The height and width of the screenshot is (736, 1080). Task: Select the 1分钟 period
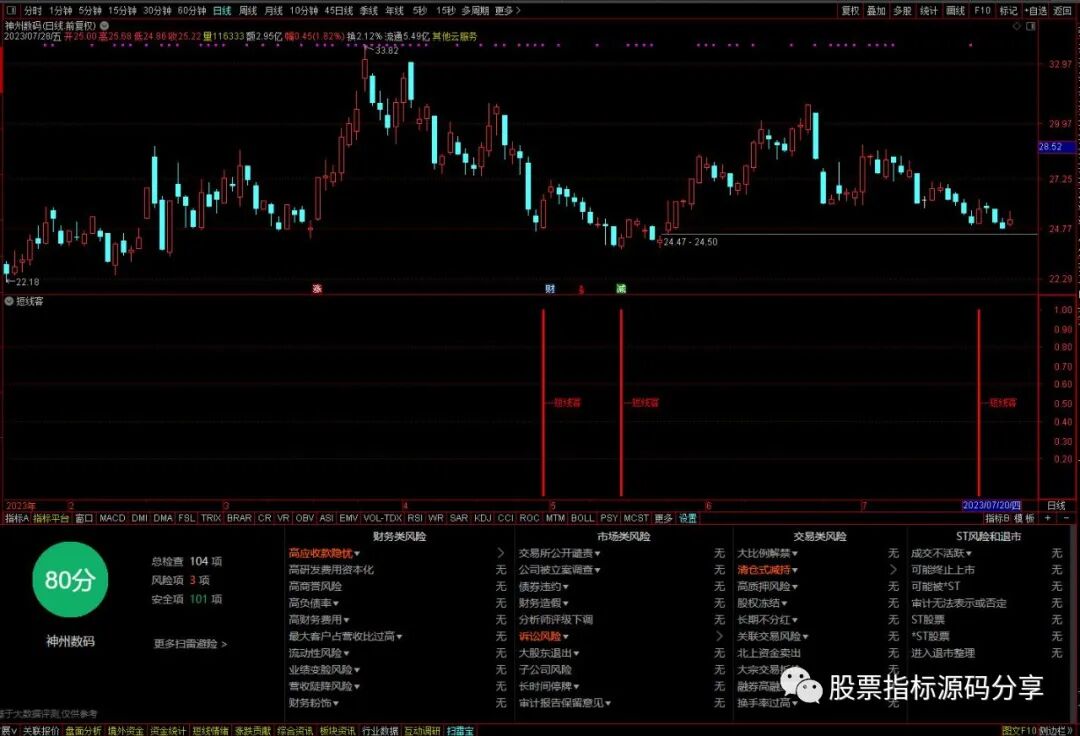pos(61,10)
